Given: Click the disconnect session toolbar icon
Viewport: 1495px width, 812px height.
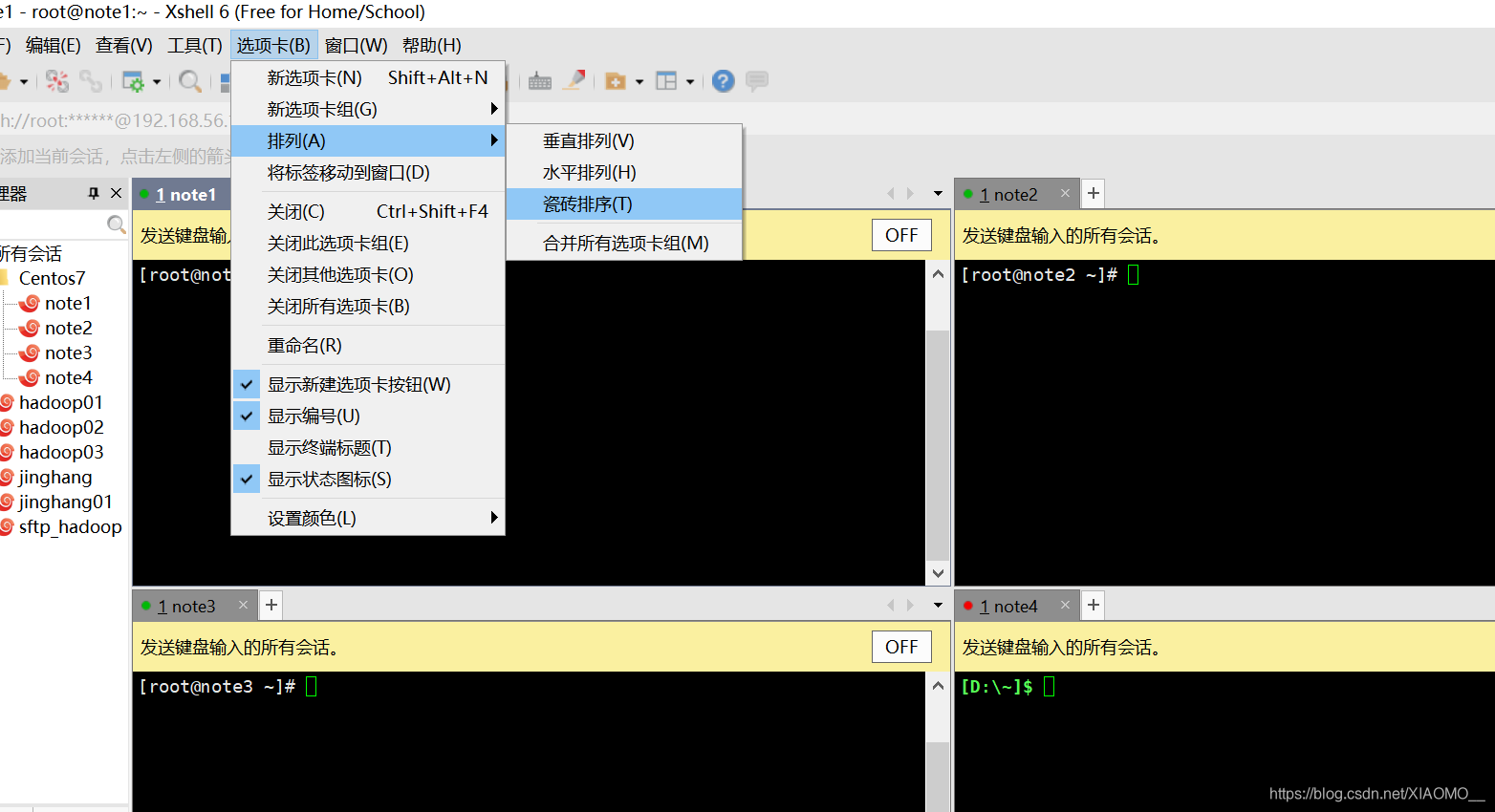Looking at the screenshot, I should [57, 81].
